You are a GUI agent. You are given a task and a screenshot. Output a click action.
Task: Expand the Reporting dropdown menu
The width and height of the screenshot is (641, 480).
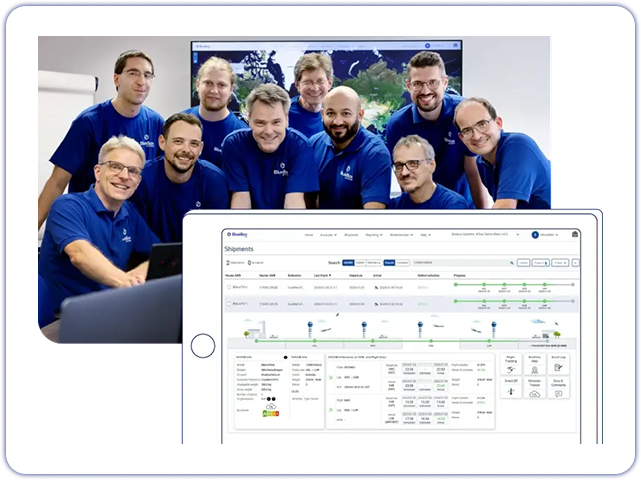click(375, 234)
